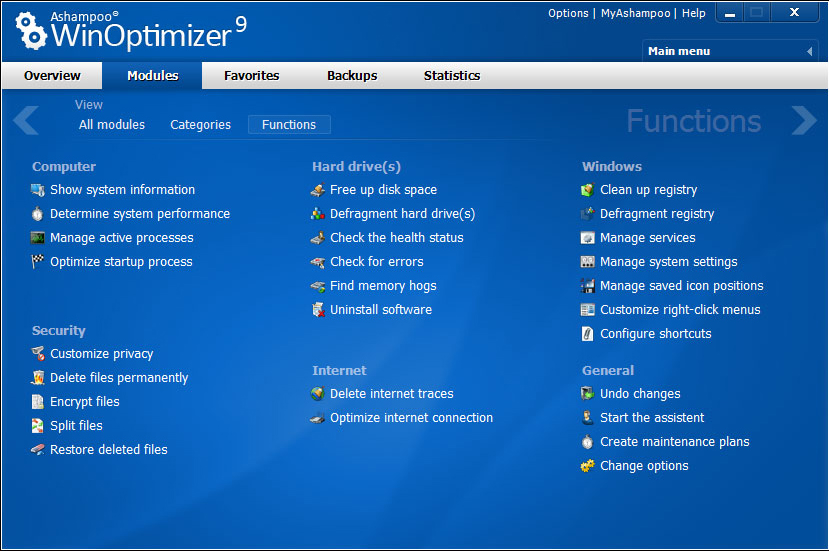Click the Undo changes icon
Viewport: 829px width, 551px height.
588,394
